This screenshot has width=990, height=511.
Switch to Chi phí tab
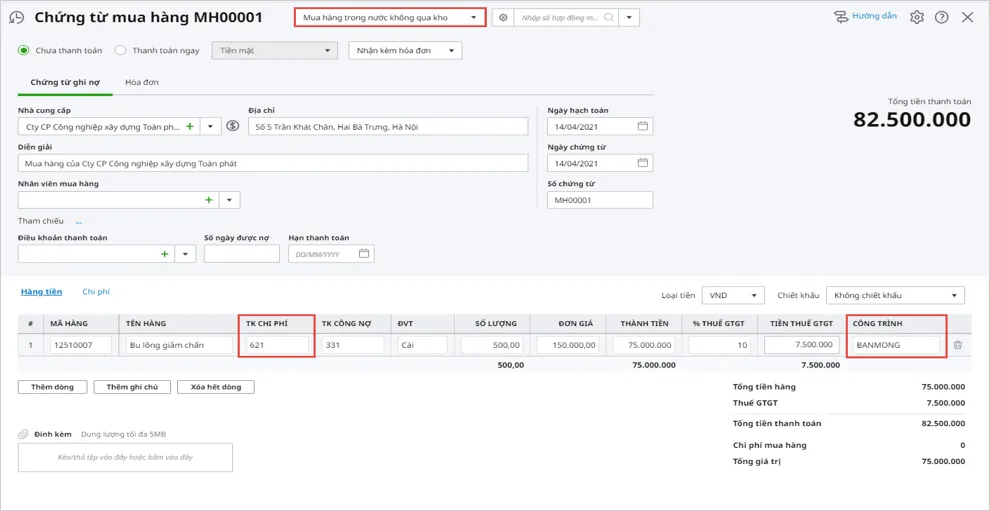(x=96, y=292)
